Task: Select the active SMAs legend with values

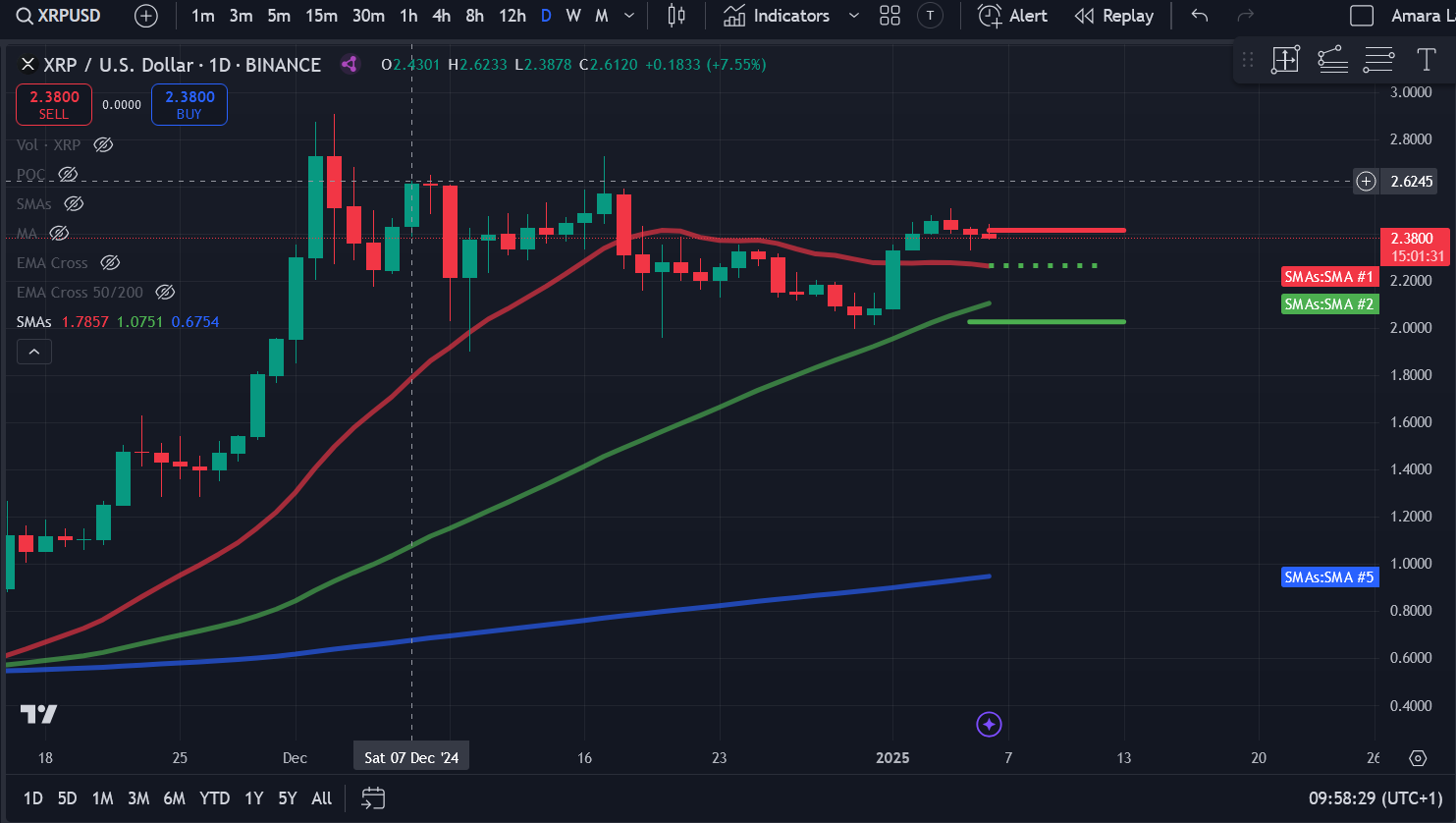Action: [x=118, y=321]
